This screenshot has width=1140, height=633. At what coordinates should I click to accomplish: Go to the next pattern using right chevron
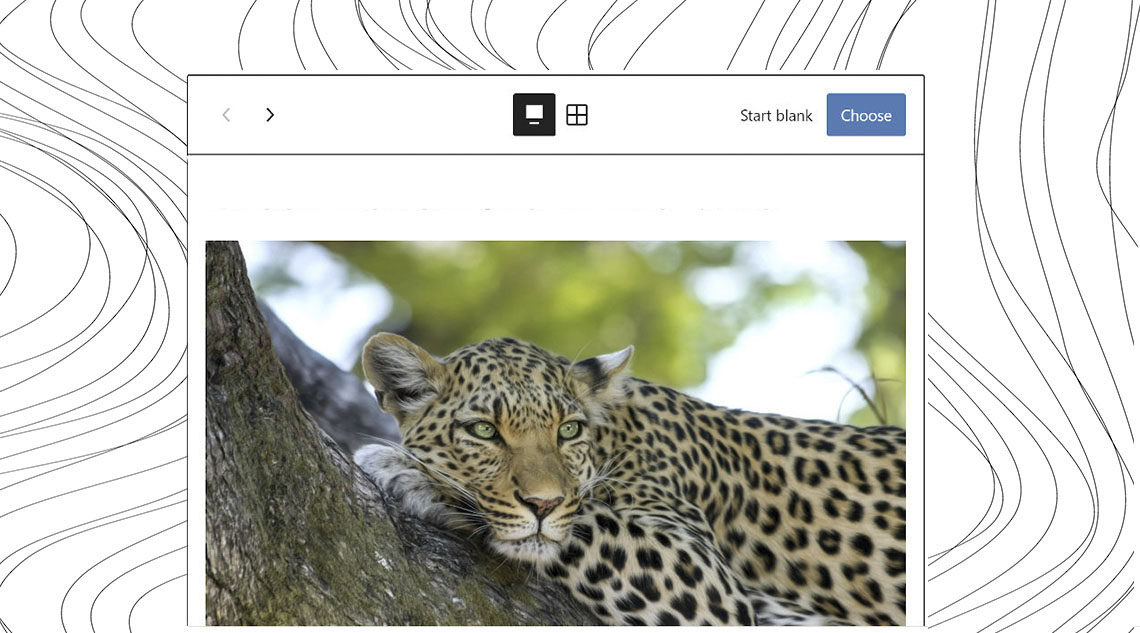269,115
